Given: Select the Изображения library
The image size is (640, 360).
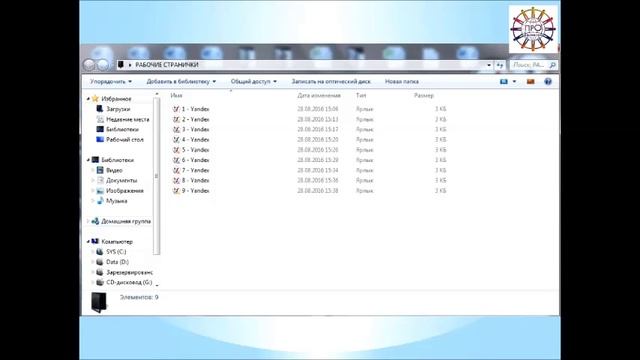Looking at the screenshot, I should 124,191.
